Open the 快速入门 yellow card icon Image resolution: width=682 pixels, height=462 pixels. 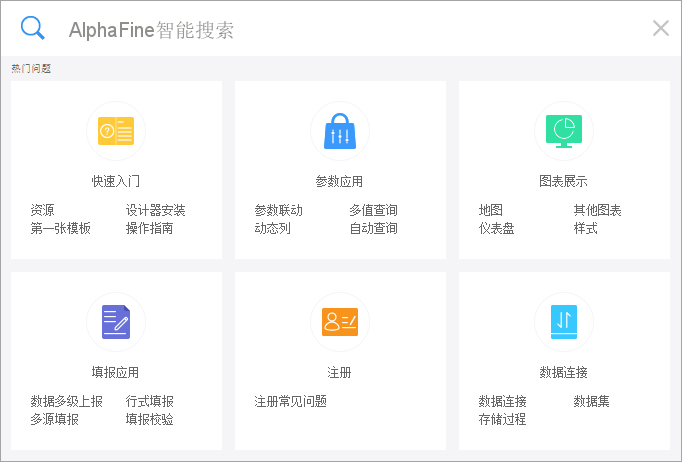116,130
